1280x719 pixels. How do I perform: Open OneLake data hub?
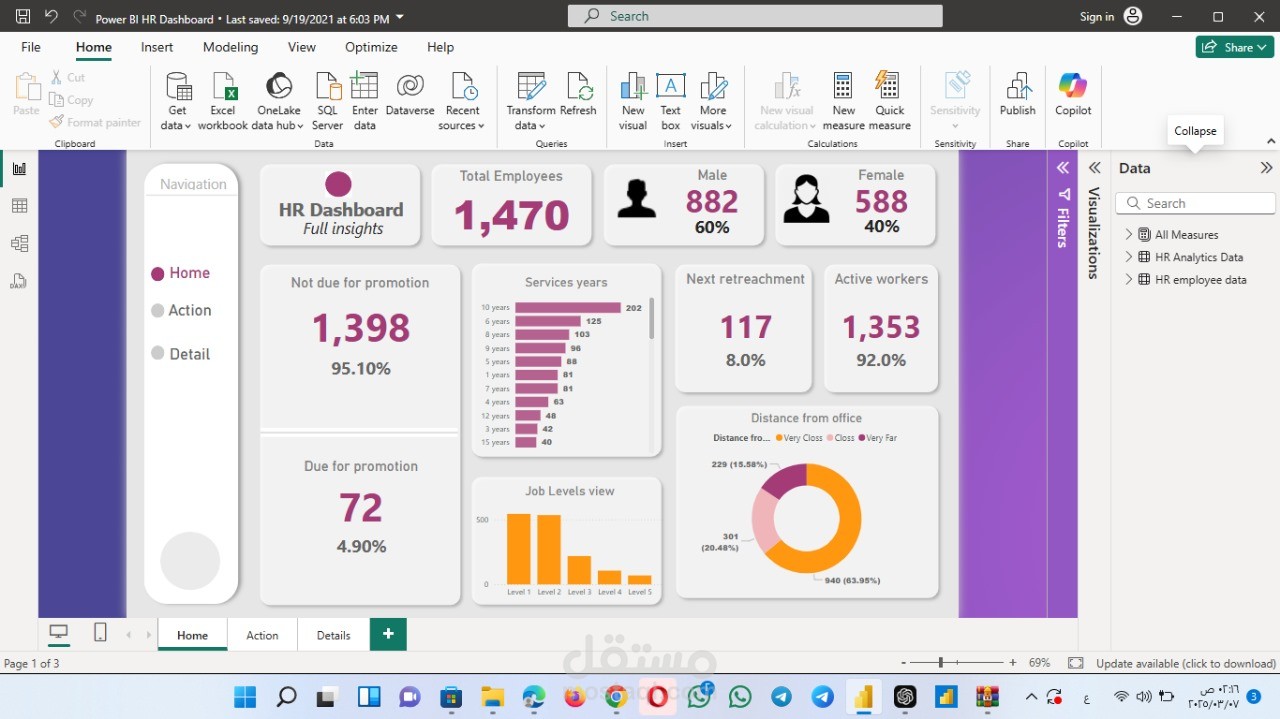pos(278,102)
